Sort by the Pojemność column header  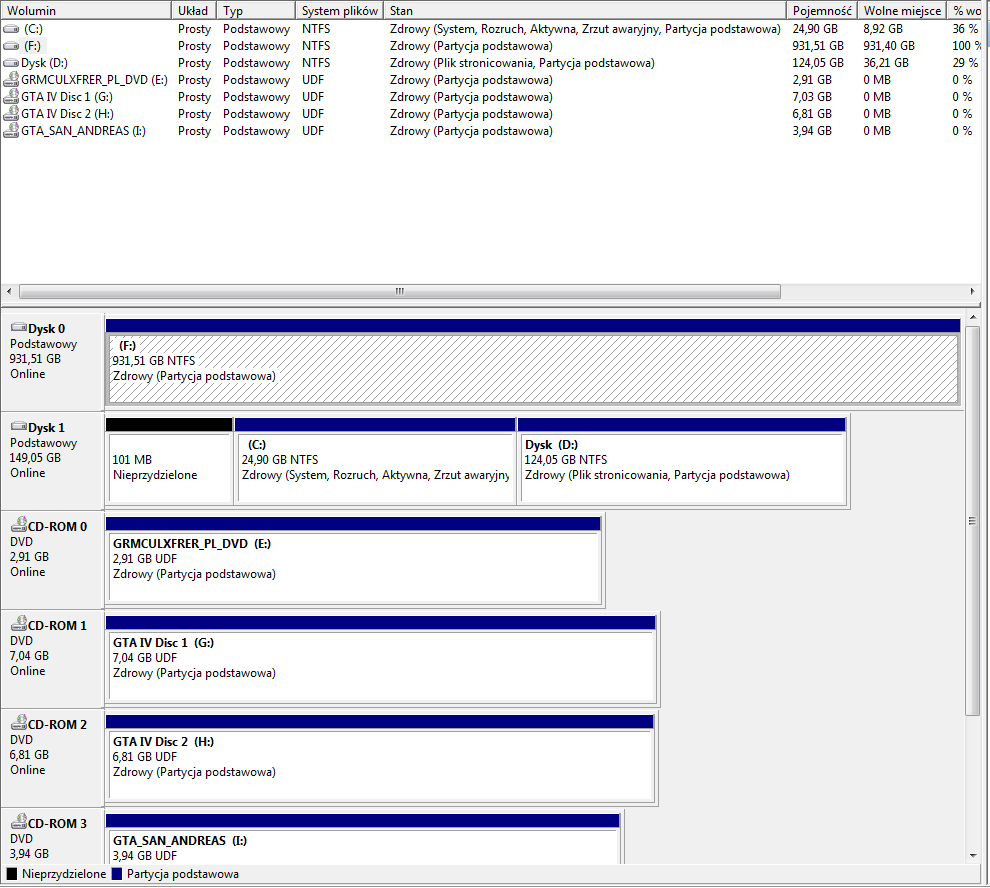point(822,11)
